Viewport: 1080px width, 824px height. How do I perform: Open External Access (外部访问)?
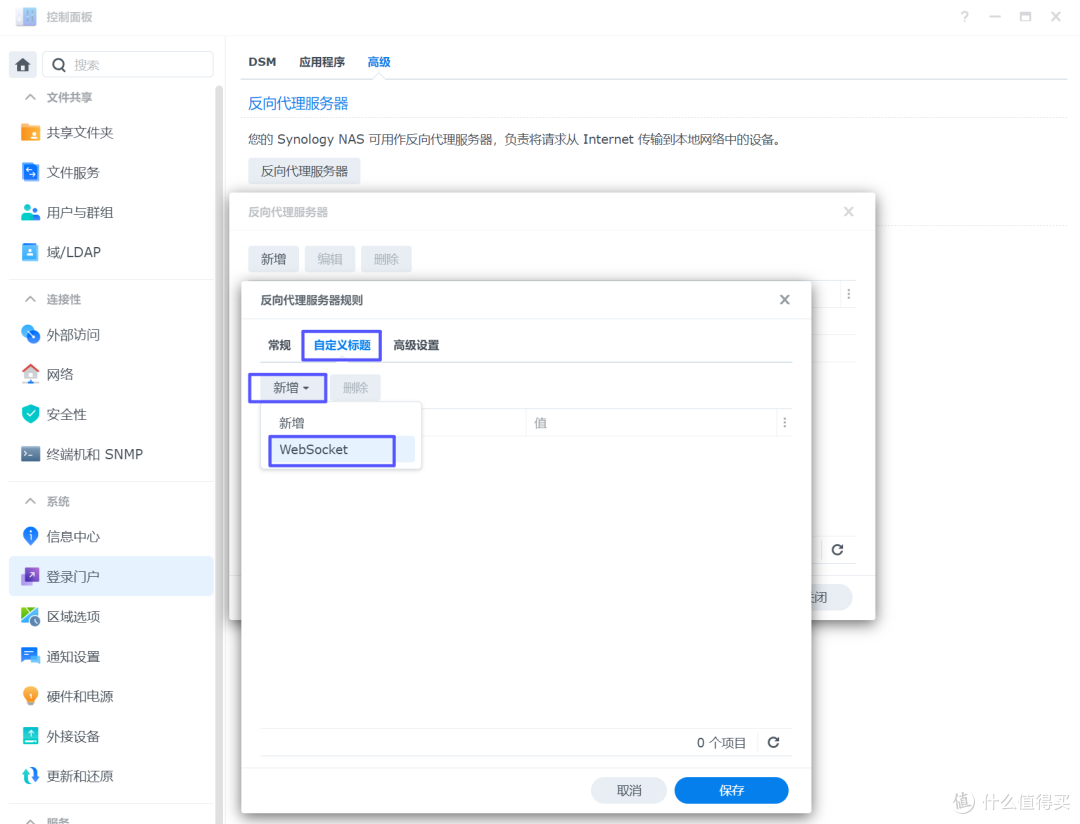click(x=112, y=335)
